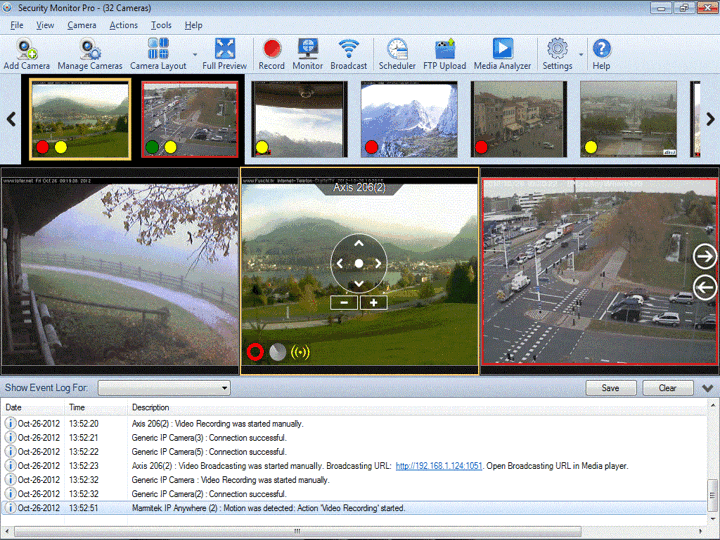This screenshot has width=720, height=540.
Task: Select the snowy mountain camera thumbnail
Action: (x=409, y=119)
